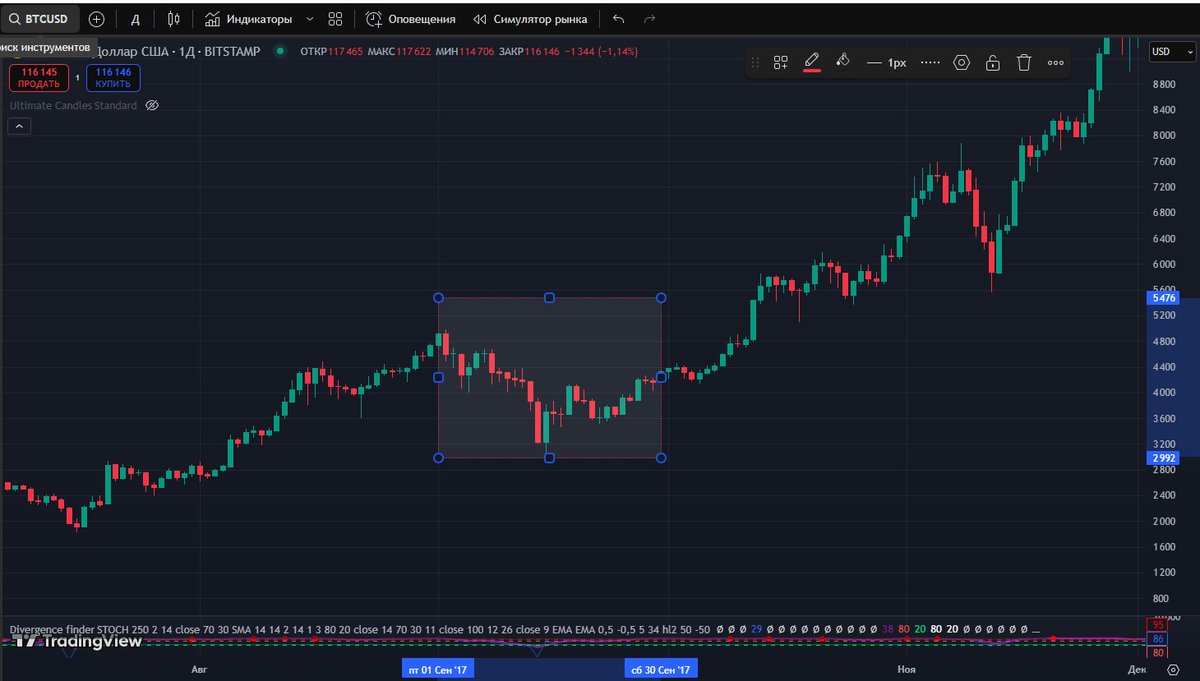Select the left-middle rectangle handle
1200x681 pixels.
pyautogui.click(x=438, y=378)
